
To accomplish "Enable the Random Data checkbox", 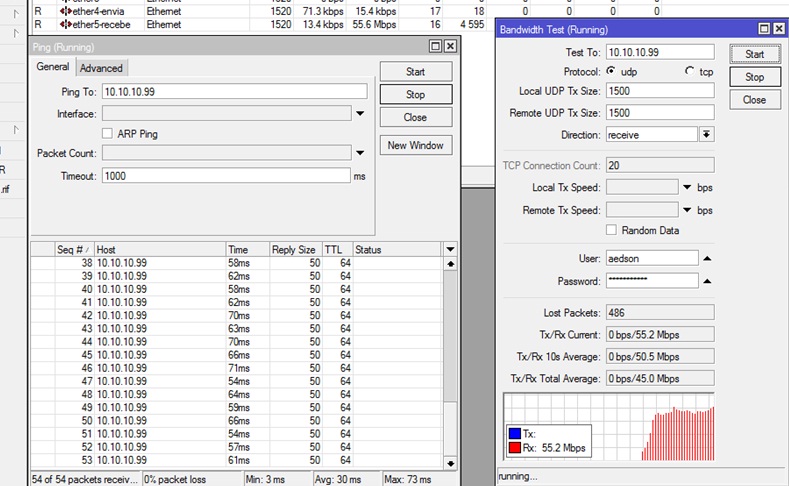I will coord(611,230).
